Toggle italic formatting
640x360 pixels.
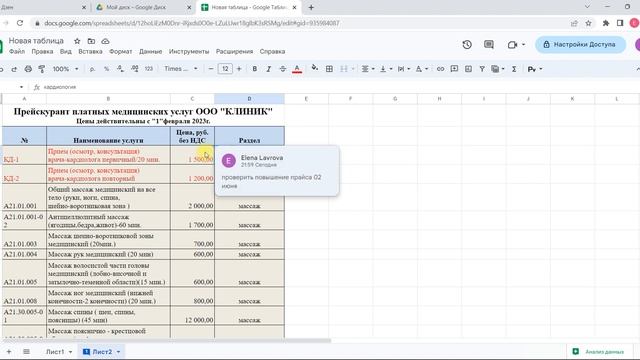269,69
